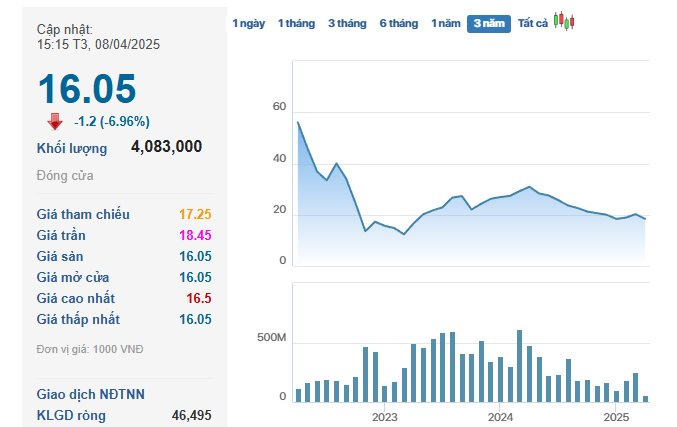Select the 1 ngày time range

(249, 23)
